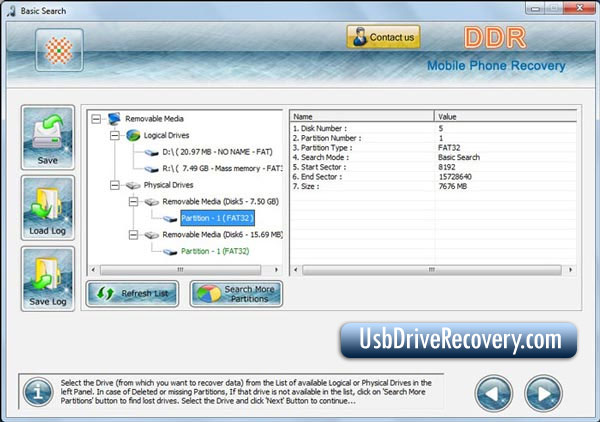600x422 pixels.
Task: Select the D:\ 20.97 MB NO NAME drive
Action: click(x=217, y=152)
